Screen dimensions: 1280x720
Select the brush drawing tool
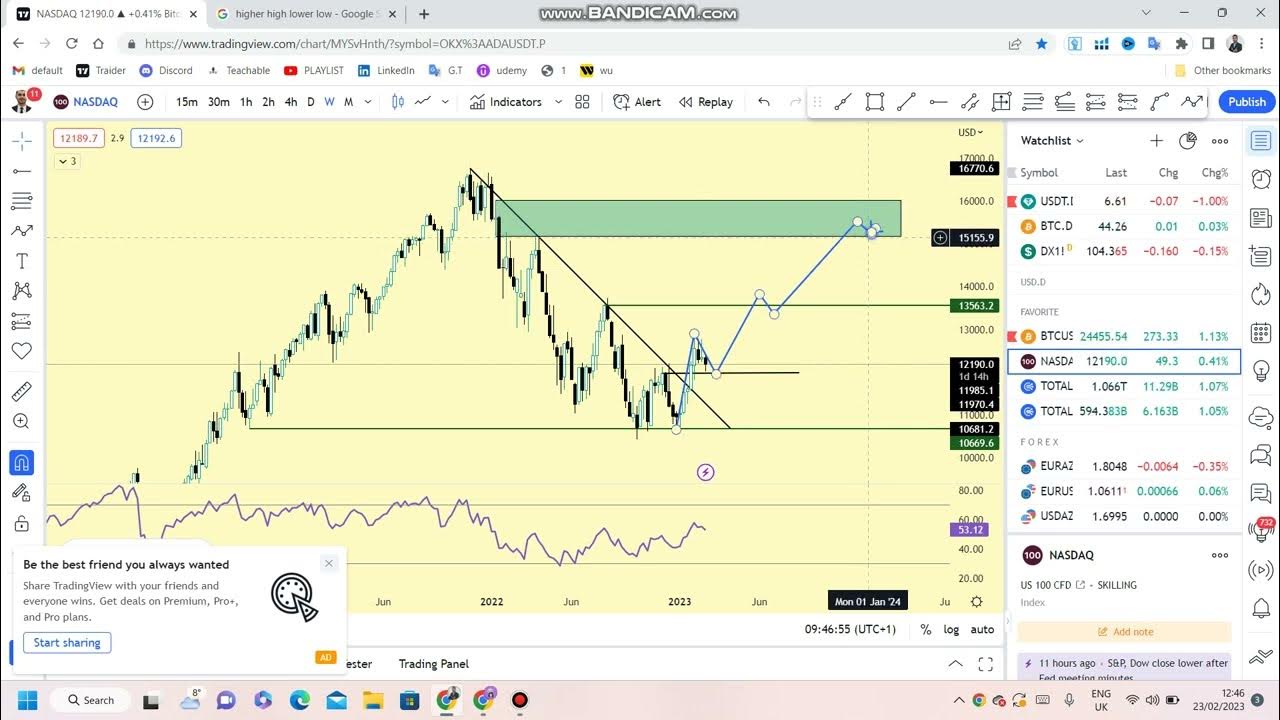click(x=21, y=231)
